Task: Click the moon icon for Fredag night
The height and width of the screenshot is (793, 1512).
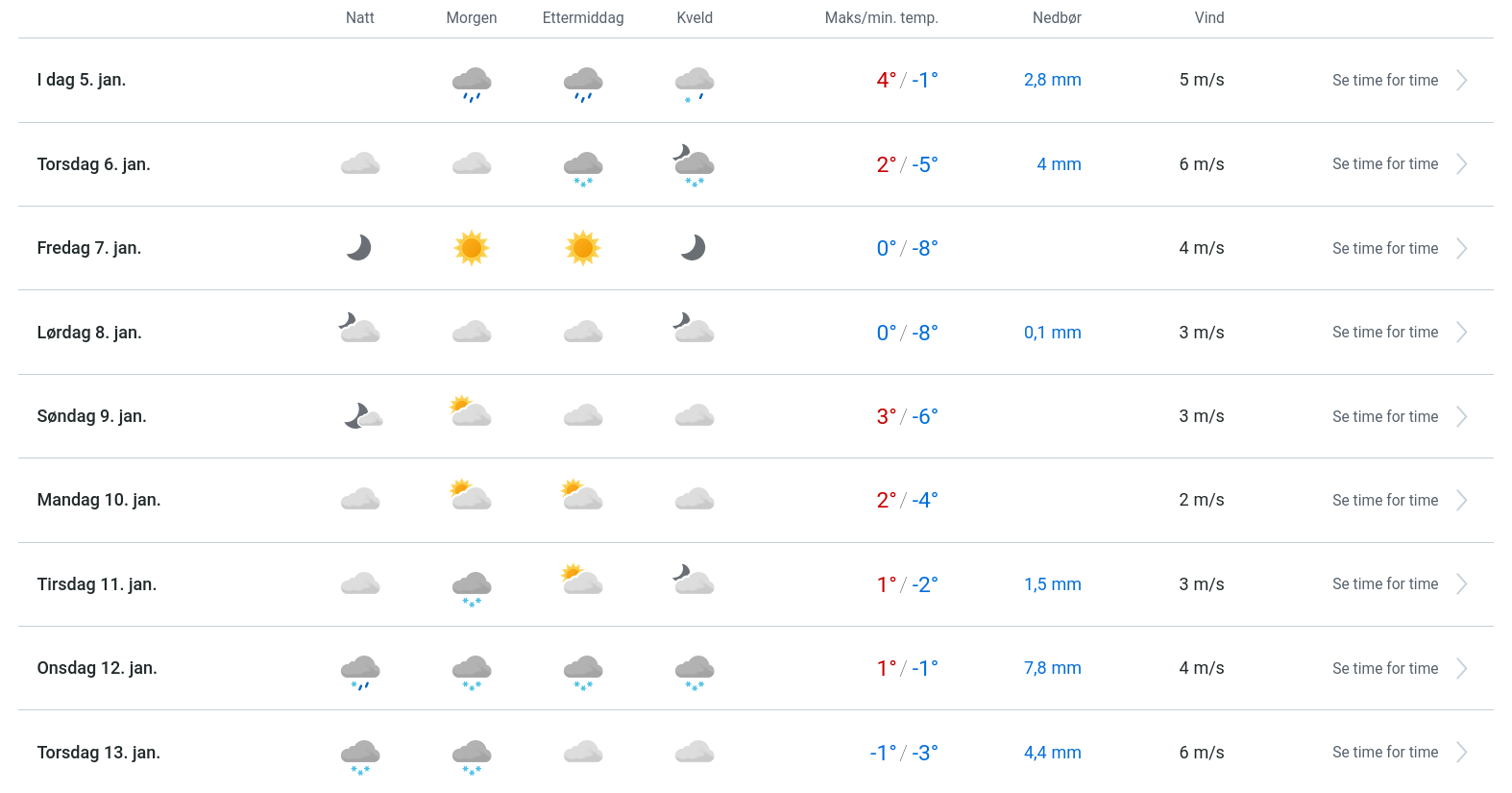Action: (x=359, y=248)
